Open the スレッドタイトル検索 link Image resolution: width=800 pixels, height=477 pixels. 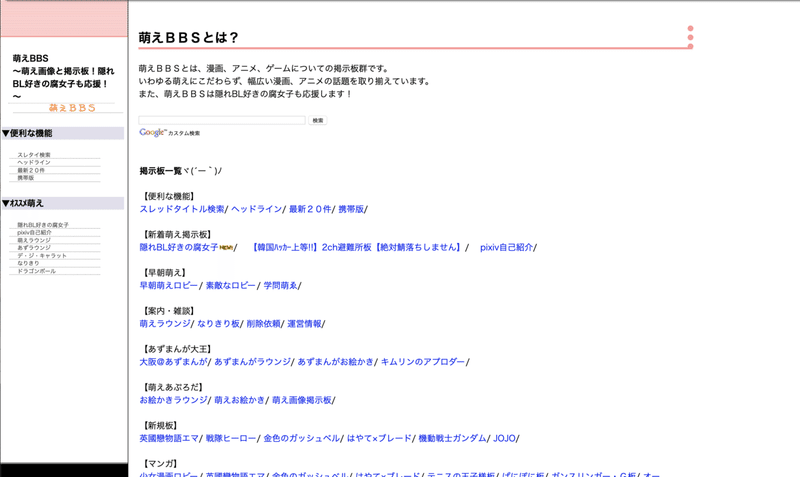(182, 209)
